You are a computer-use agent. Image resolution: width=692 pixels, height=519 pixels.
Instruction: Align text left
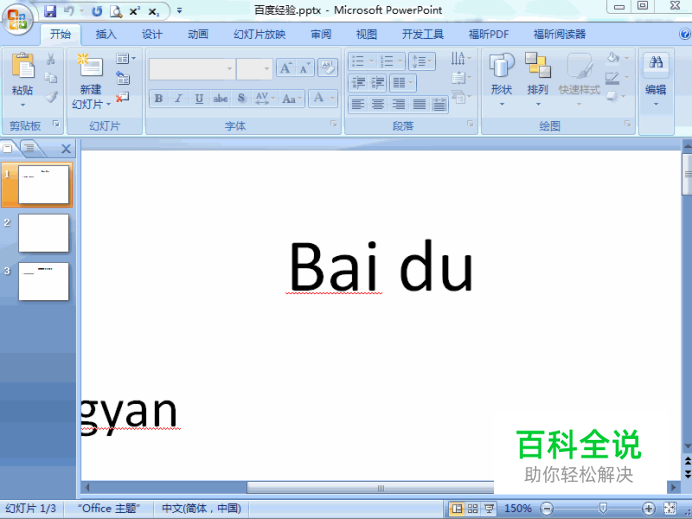click(358, 104)
